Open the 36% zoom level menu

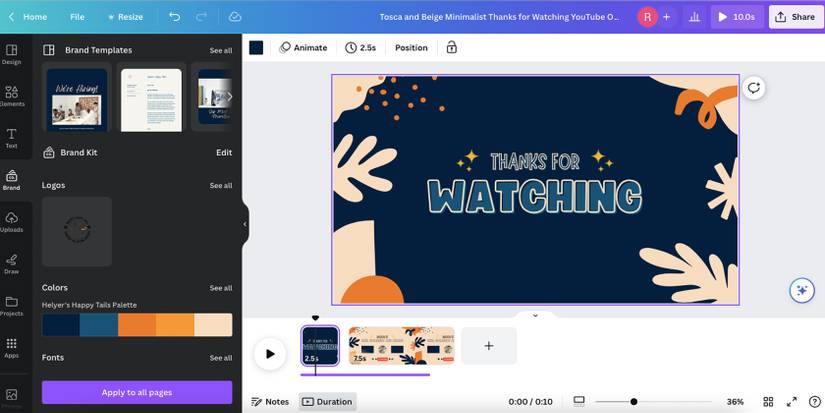pyautogui.click(x=735, y=402)
